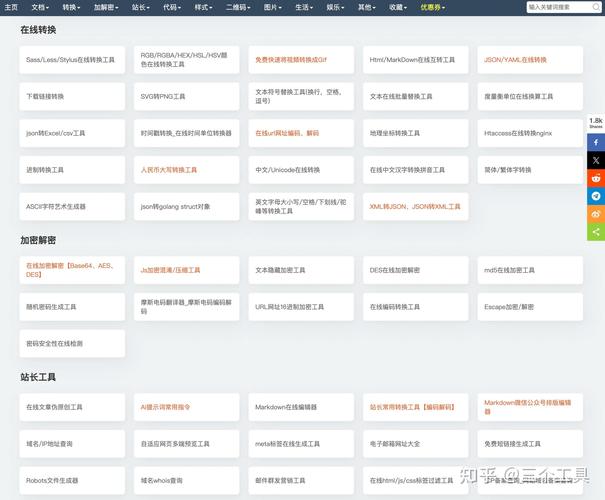Expand the 站长 dropdown menu
This screenshot has height=500, width=605.
(x=141, y=7)
